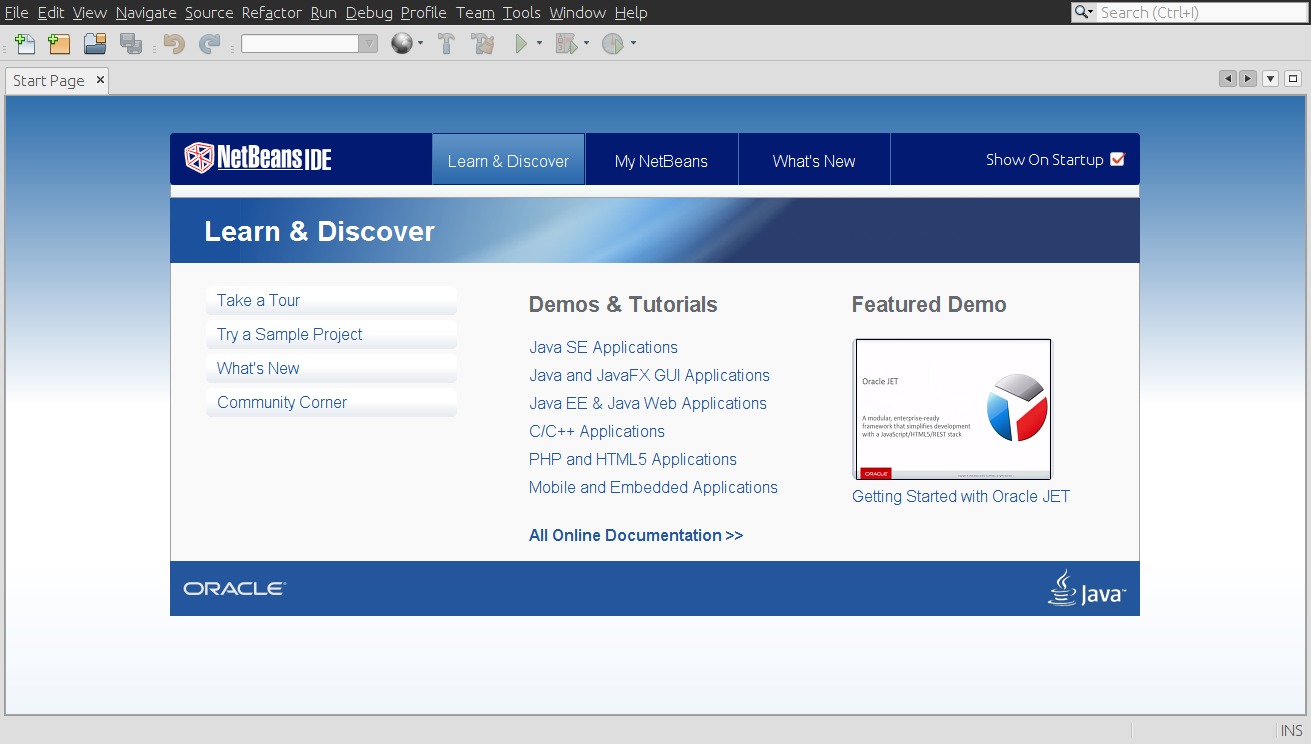Switch to the My NetBeans tab

pos(661,160)
